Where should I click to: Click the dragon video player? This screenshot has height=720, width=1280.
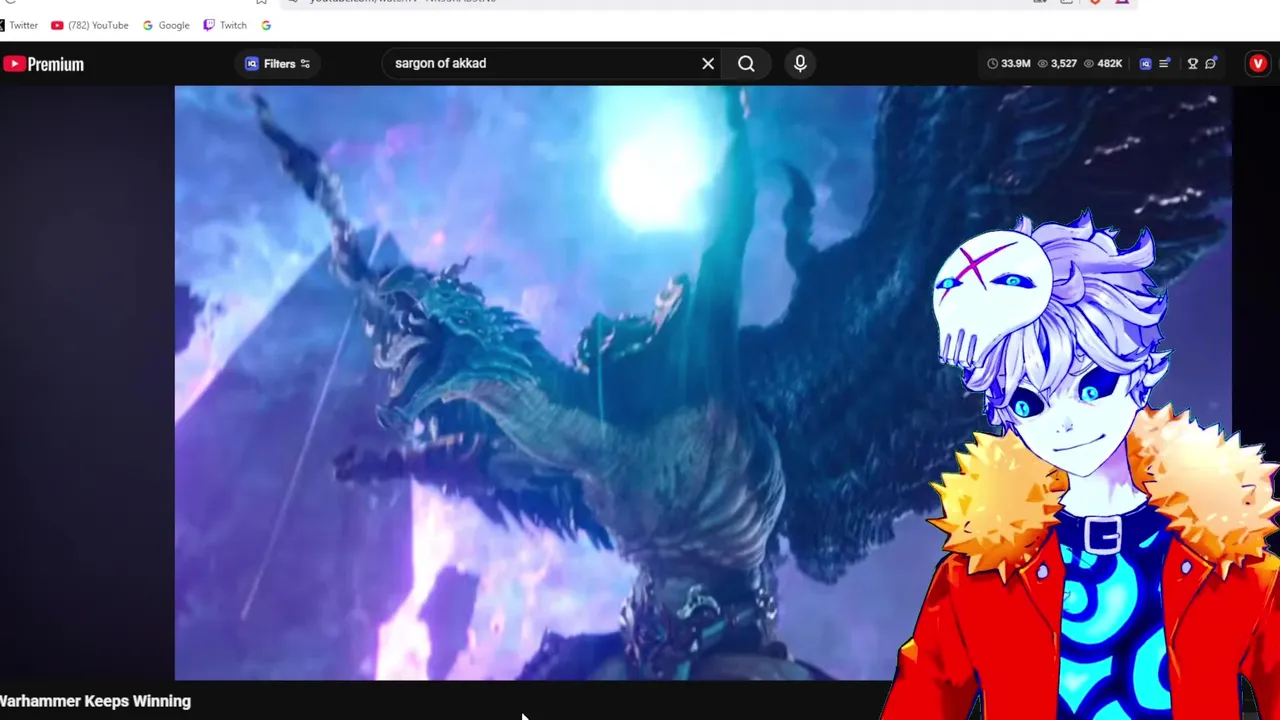(703, 382)
